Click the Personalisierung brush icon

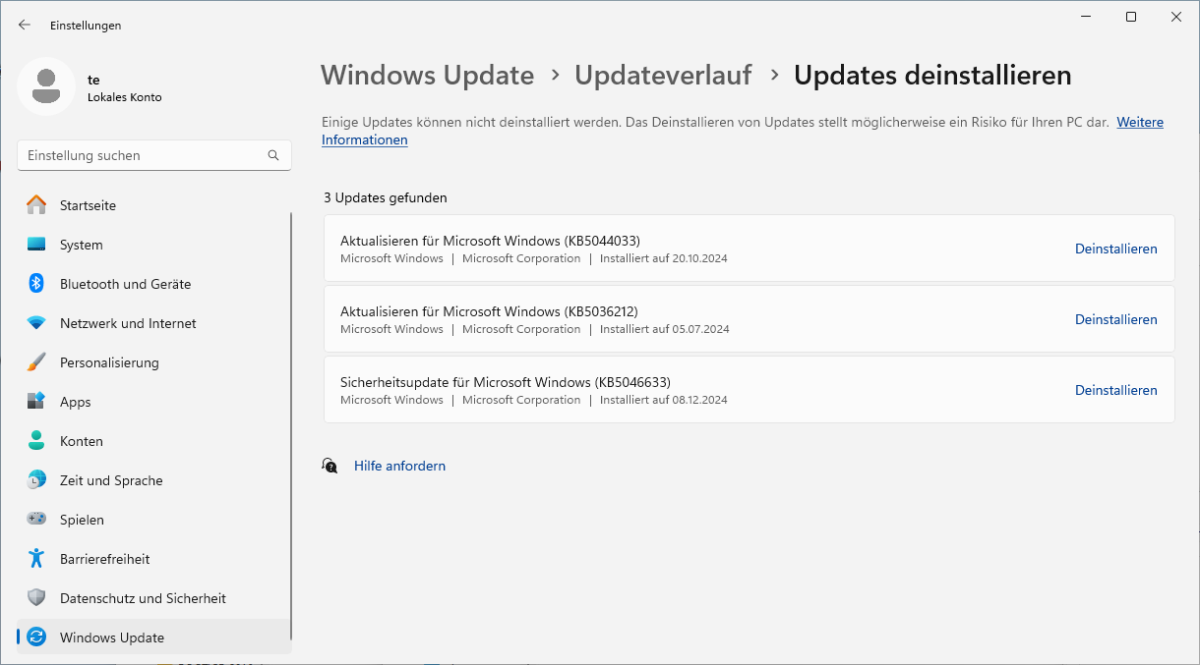37,362
